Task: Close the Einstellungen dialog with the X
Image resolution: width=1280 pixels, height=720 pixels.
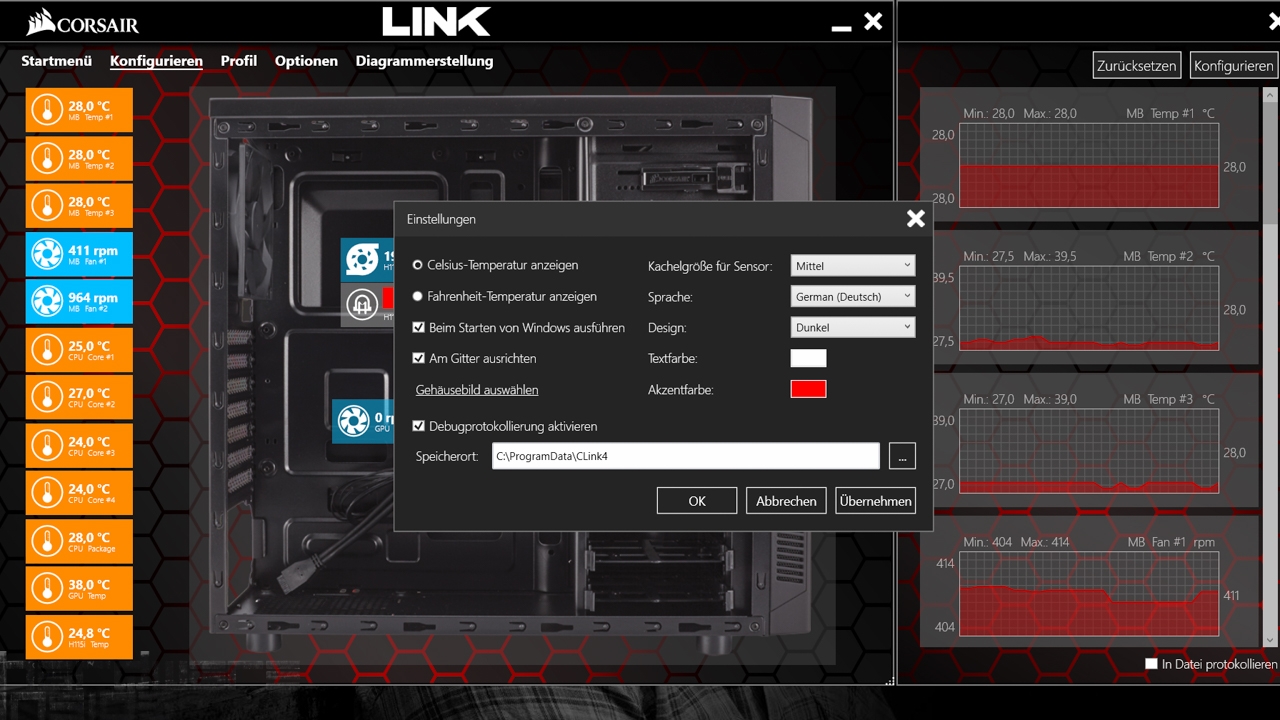Action: [915, 219]
